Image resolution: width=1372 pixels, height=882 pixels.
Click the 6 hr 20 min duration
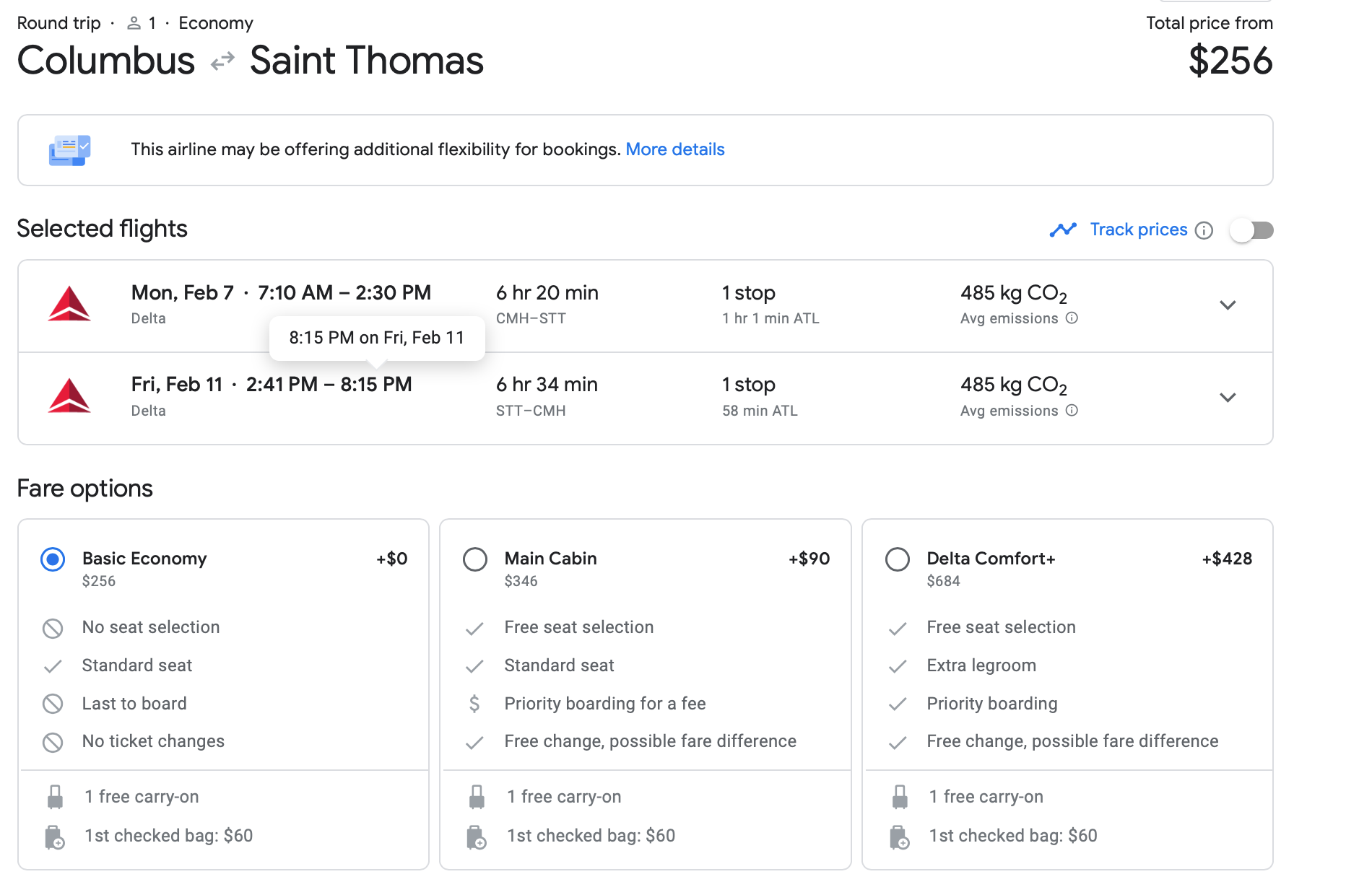pos(547,293)
